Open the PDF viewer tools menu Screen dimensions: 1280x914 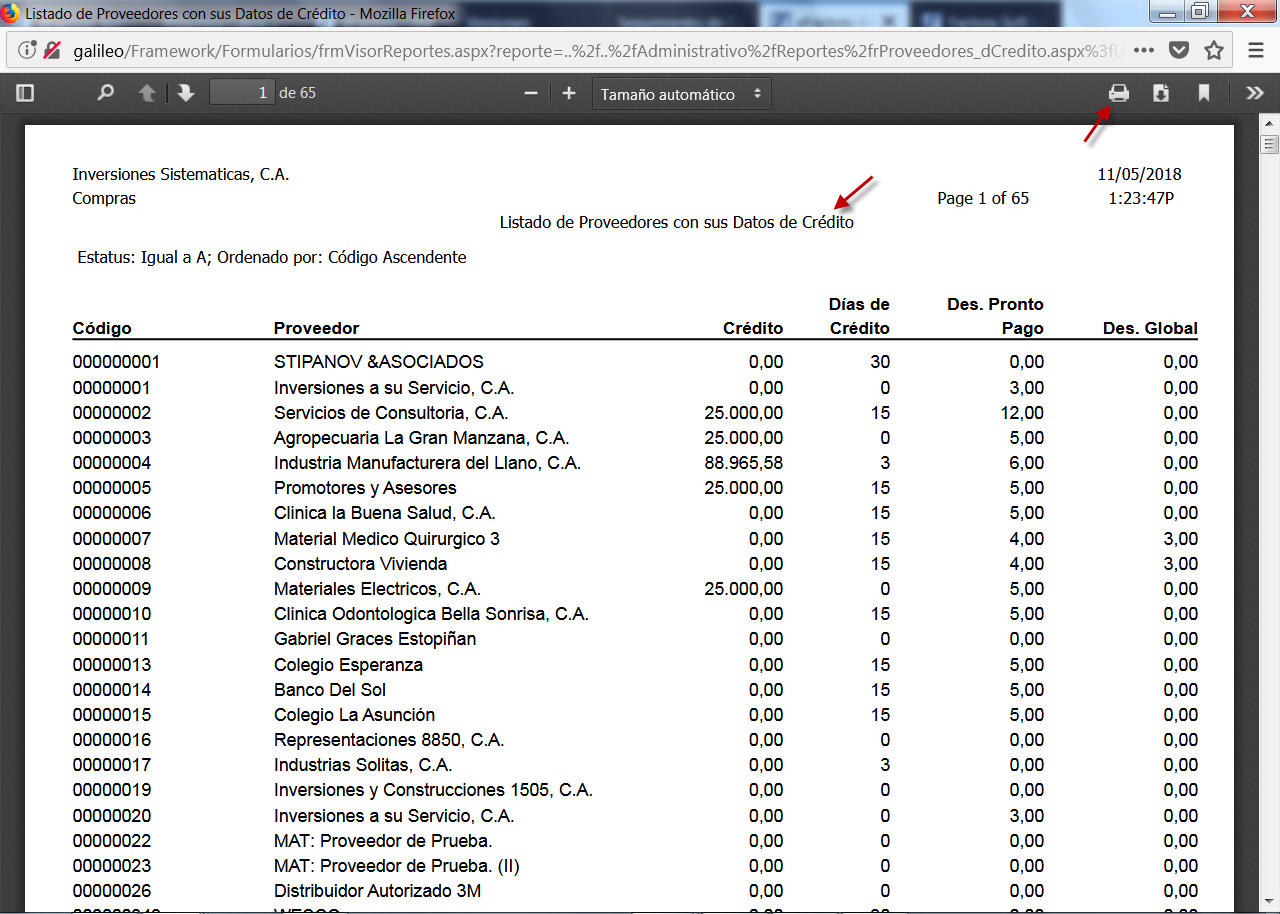point(1254,93)
